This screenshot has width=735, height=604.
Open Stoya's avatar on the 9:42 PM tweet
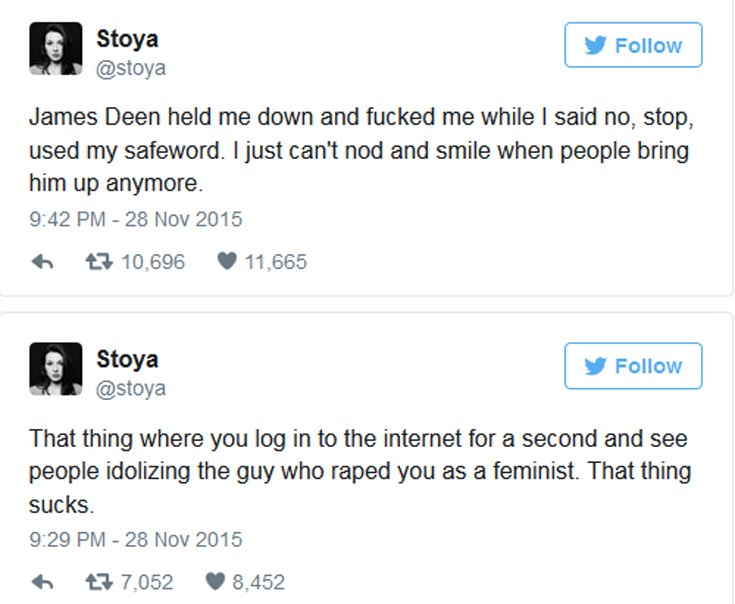[55, 49]
